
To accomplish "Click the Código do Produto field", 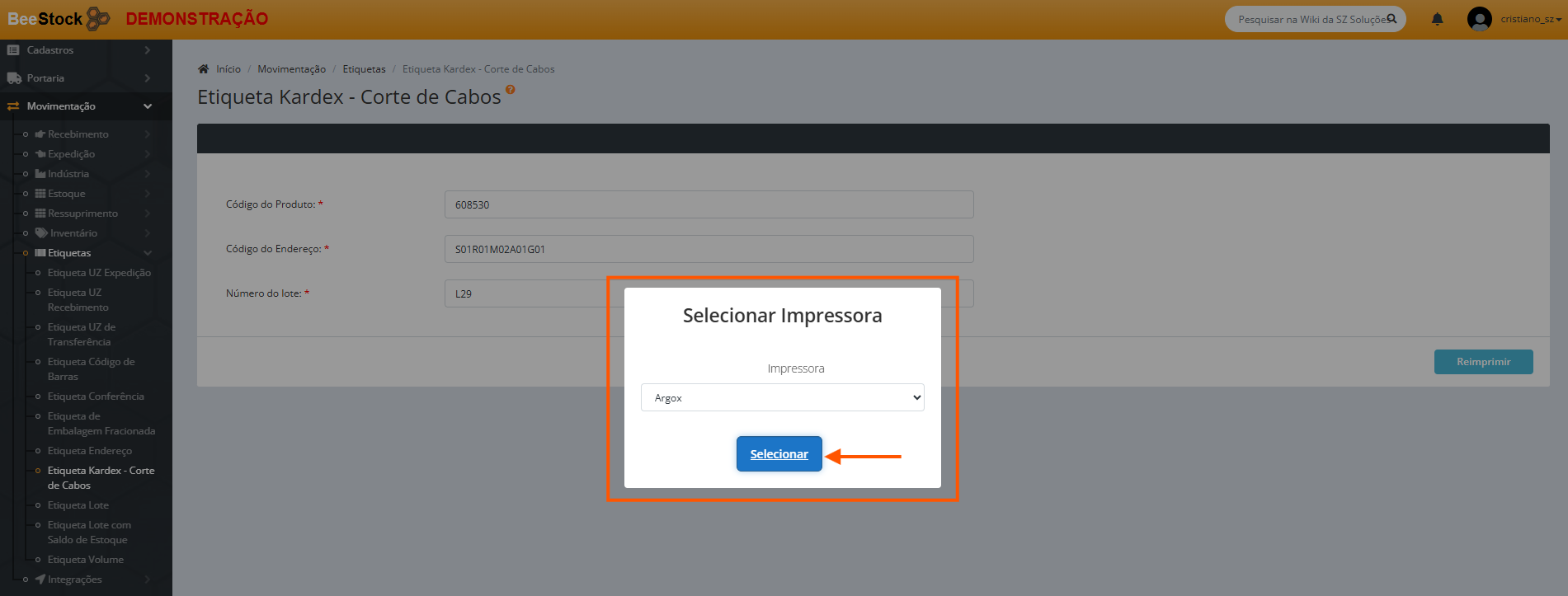I will [x=709, y=204].
